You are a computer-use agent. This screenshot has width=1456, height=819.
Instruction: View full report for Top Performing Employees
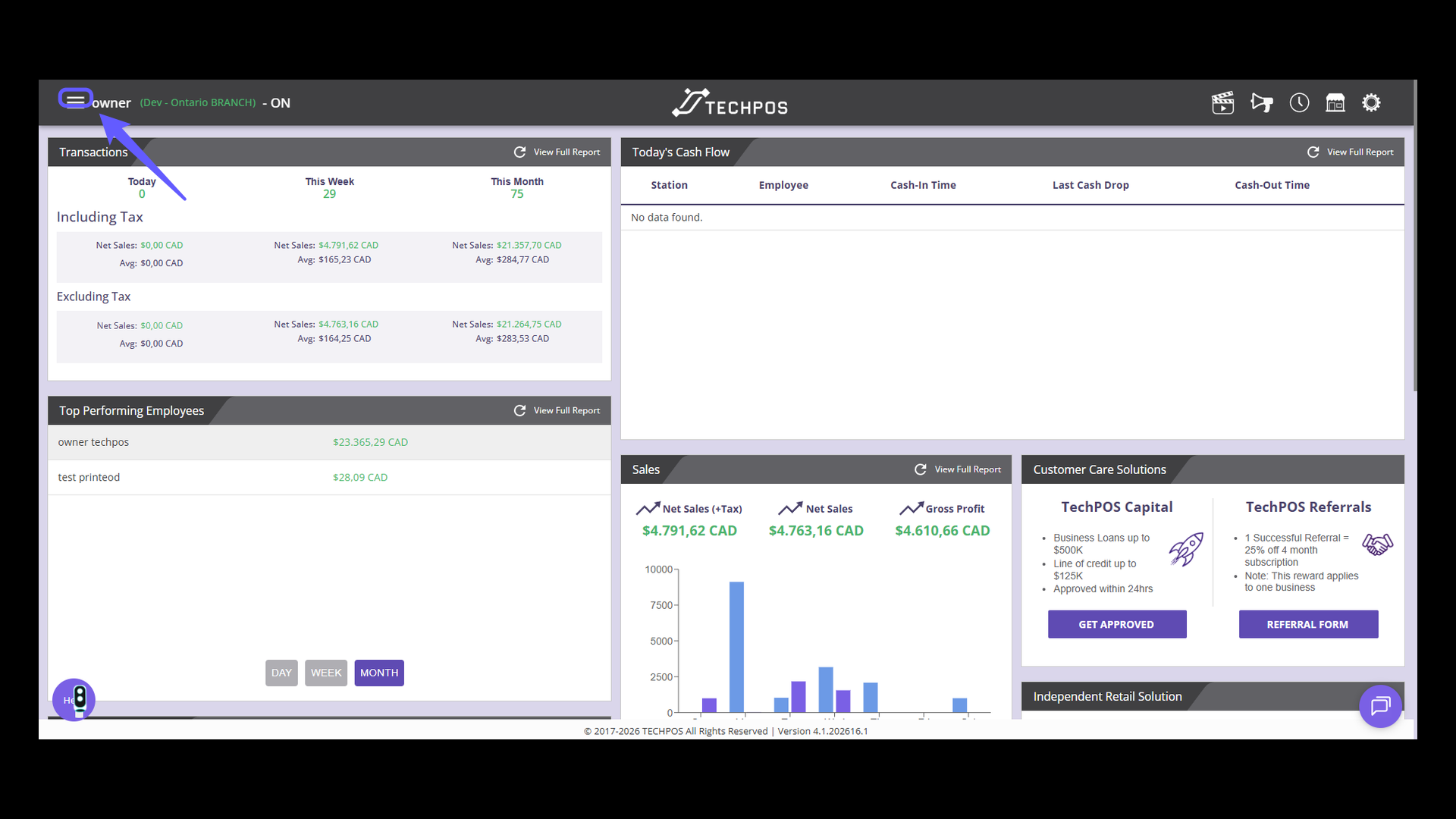pyautogui.click(x=566, y=410)
